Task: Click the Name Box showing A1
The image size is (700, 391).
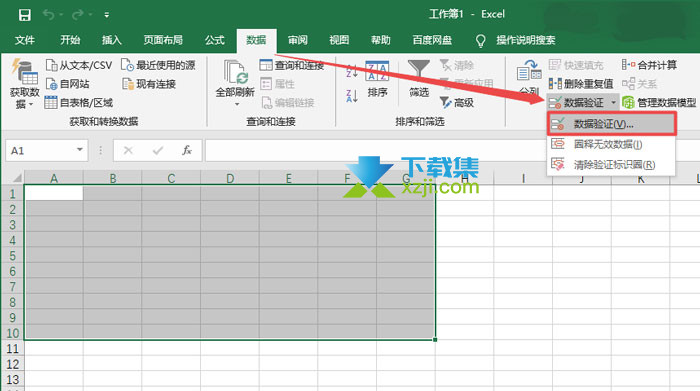Action: pos(40,151)
